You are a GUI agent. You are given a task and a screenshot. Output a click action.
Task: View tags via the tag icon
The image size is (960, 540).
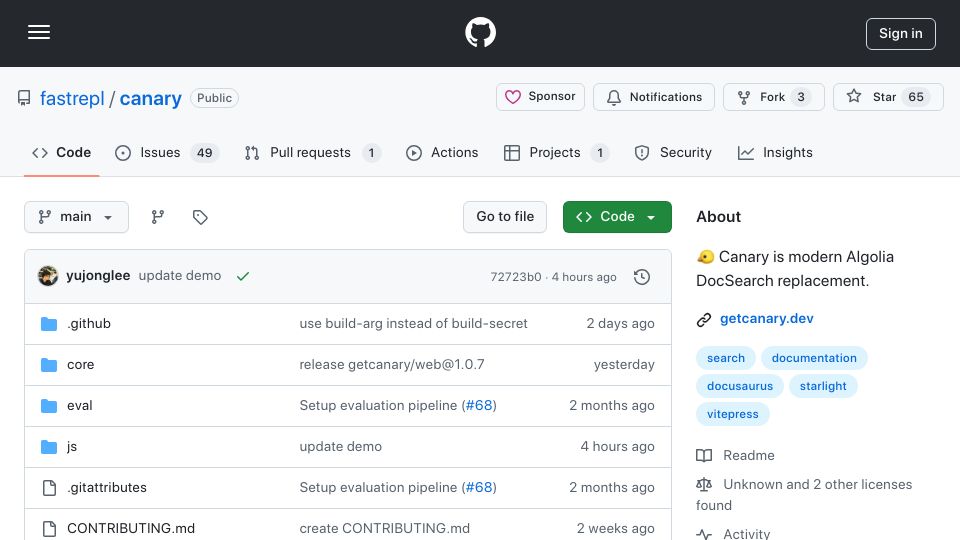pos(200,217)
